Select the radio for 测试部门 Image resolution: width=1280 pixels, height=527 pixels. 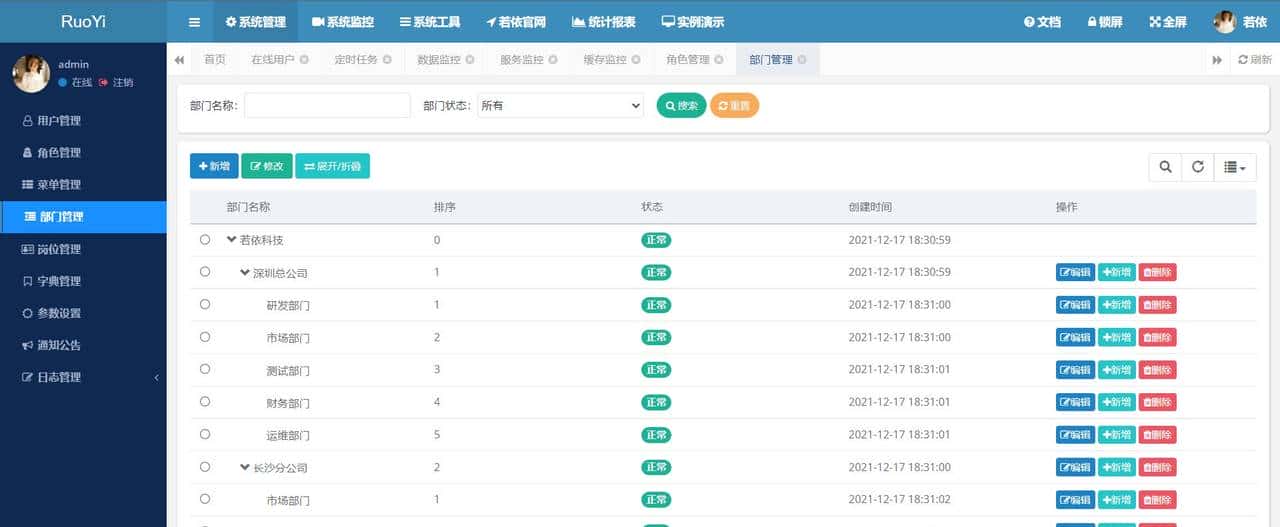205,369
